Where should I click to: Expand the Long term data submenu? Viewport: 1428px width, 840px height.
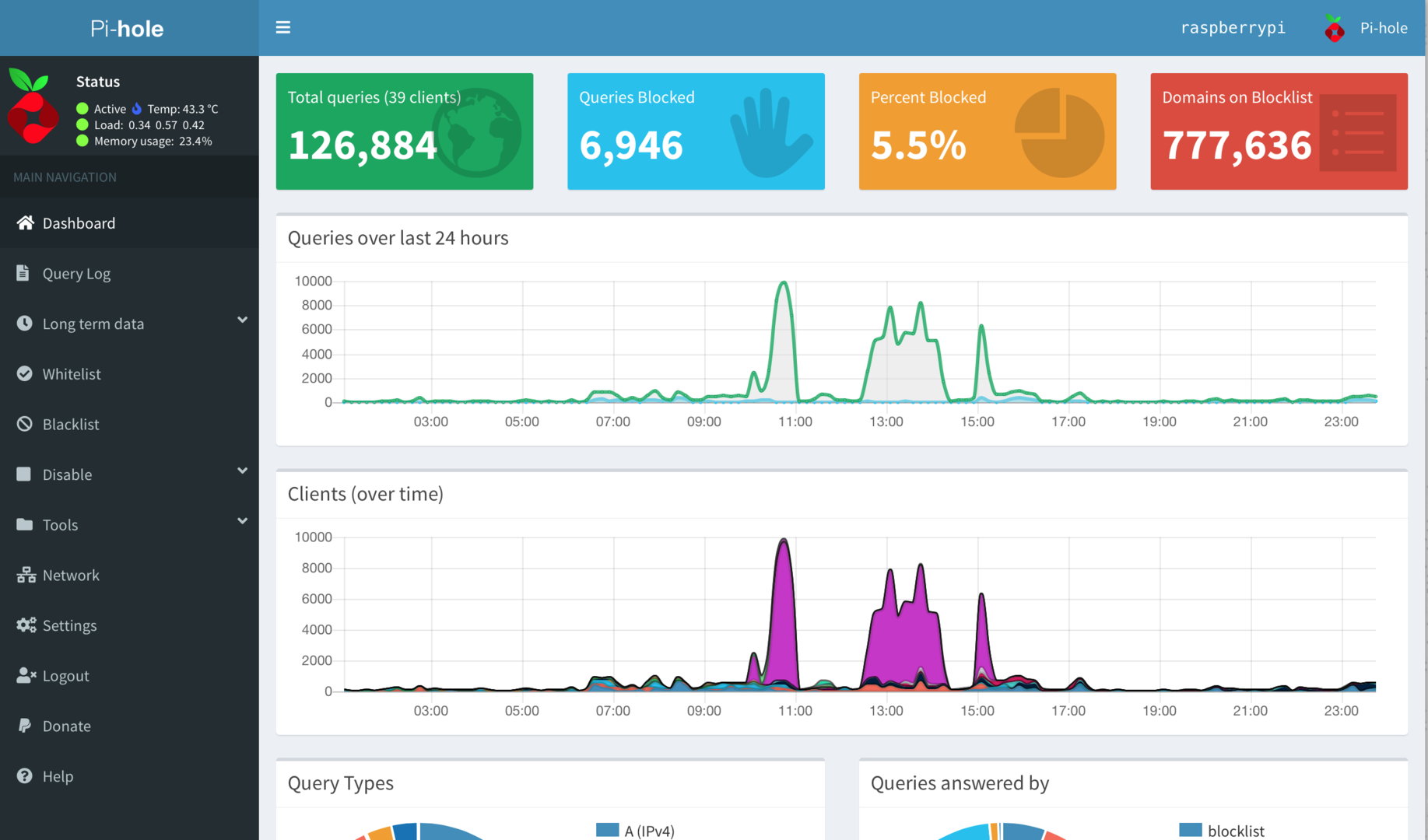click(242, 320)
